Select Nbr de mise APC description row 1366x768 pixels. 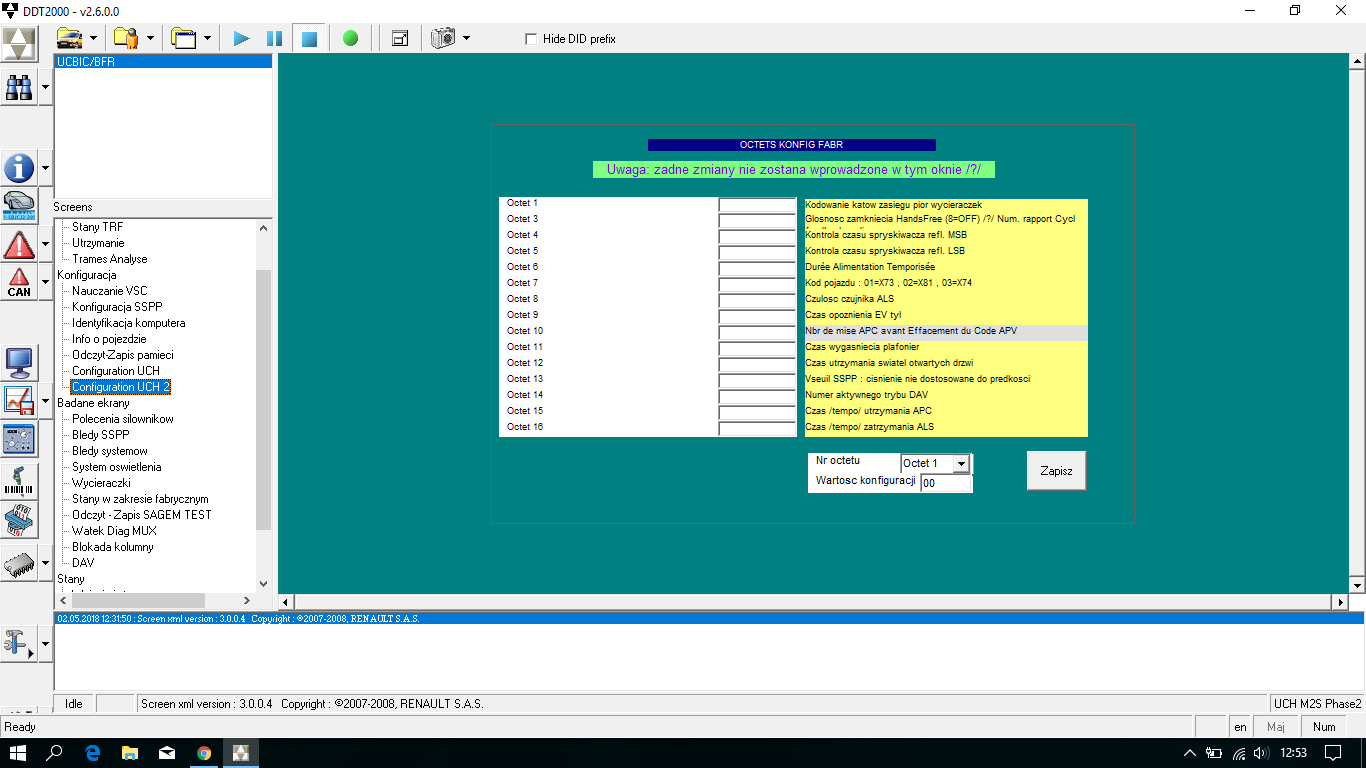946,331
